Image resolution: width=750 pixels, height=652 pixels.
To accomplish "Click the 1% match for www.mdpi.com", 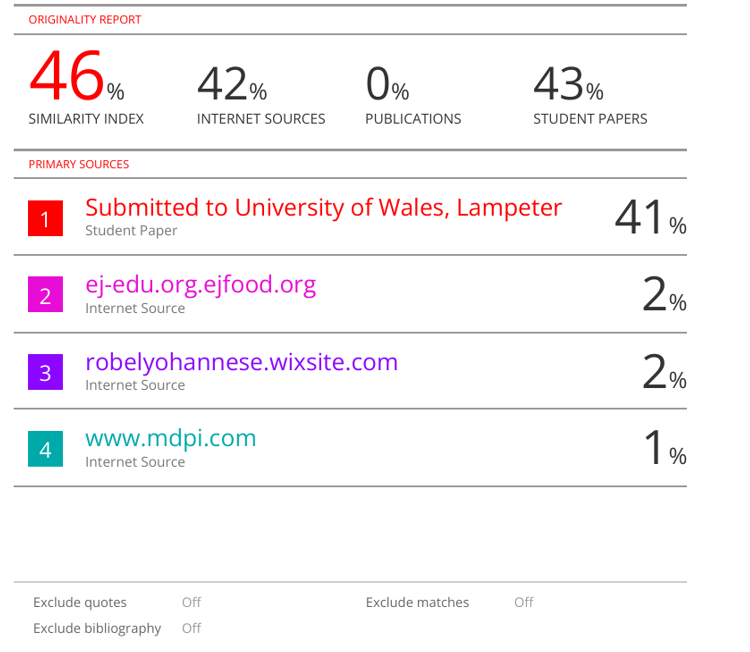I will click(x=663, y=450).
